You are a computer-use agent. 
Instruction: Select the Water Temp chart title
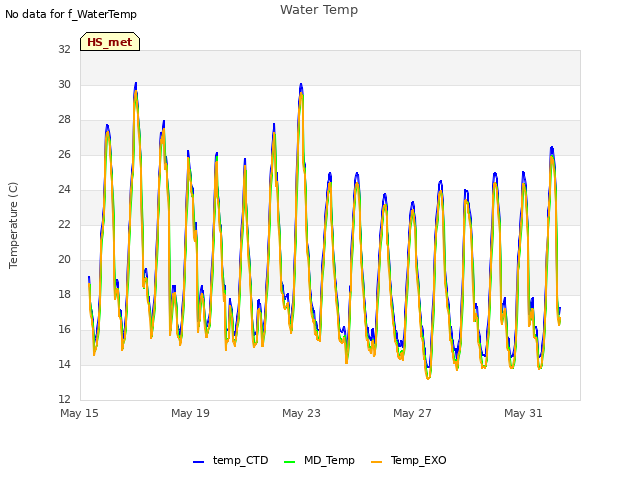click(x=319, y=9)
